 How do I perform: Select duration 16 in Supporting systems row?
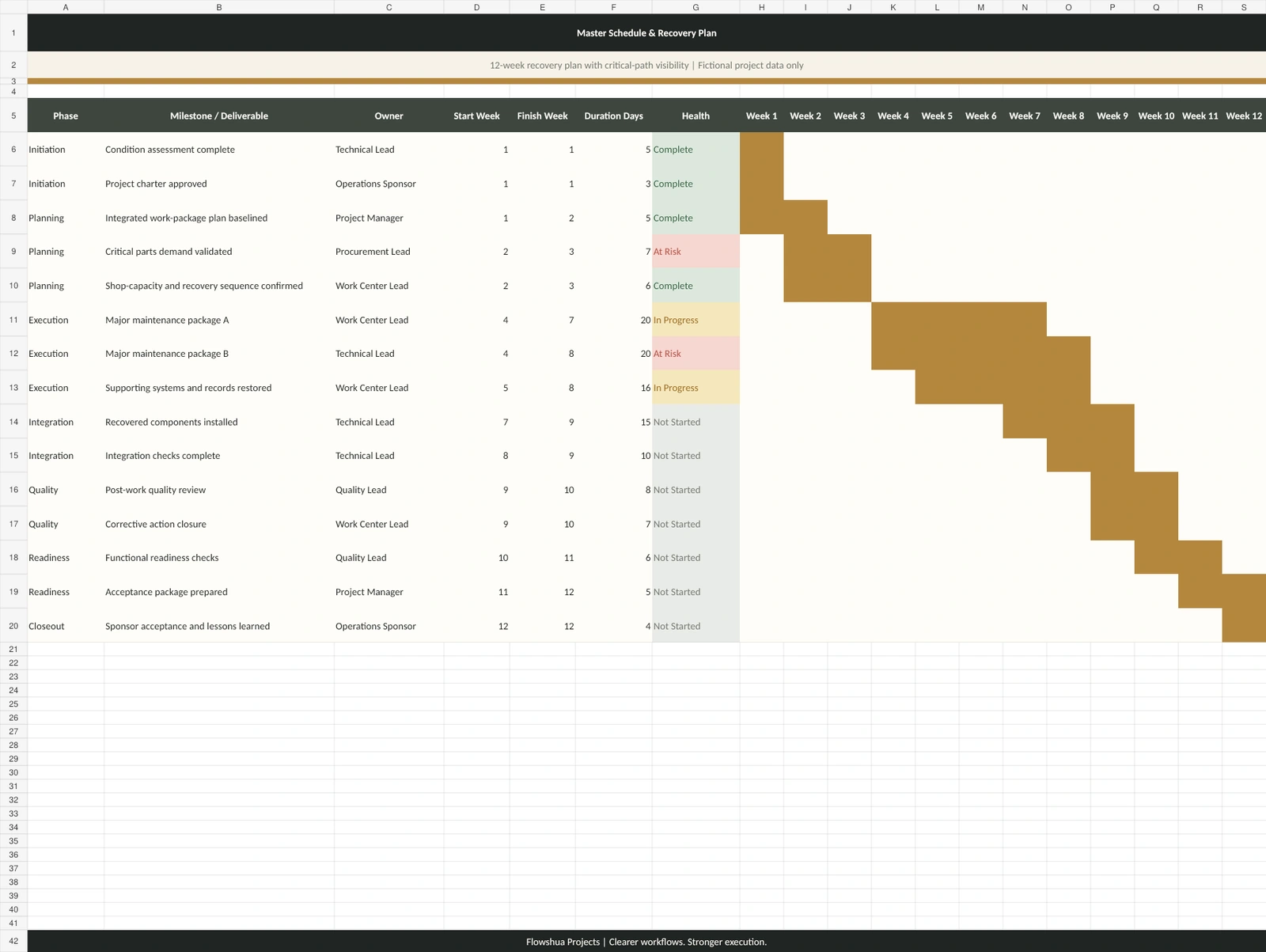[x=613, y=388]
